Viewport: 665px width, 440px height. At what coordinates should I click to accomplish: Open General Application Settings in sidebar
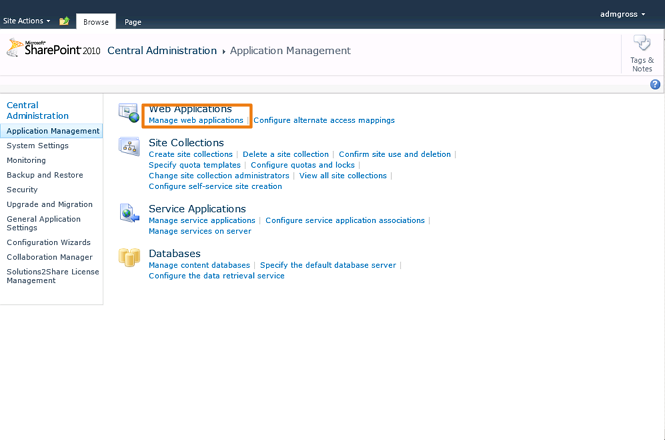point(43,223)
